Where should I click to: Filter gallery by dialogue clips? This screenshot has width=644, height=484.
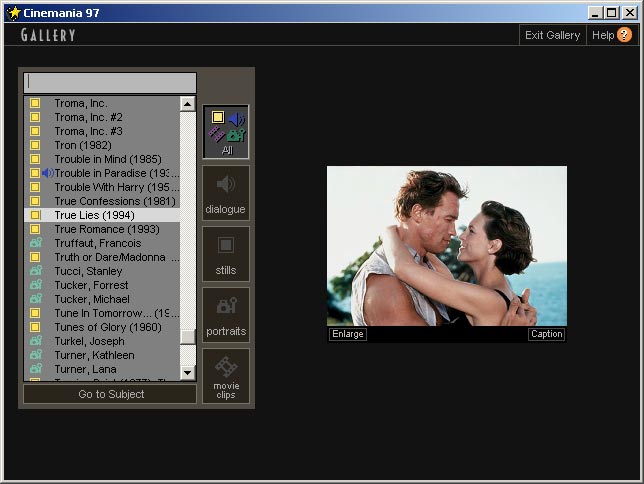click(x=226, y=193)
